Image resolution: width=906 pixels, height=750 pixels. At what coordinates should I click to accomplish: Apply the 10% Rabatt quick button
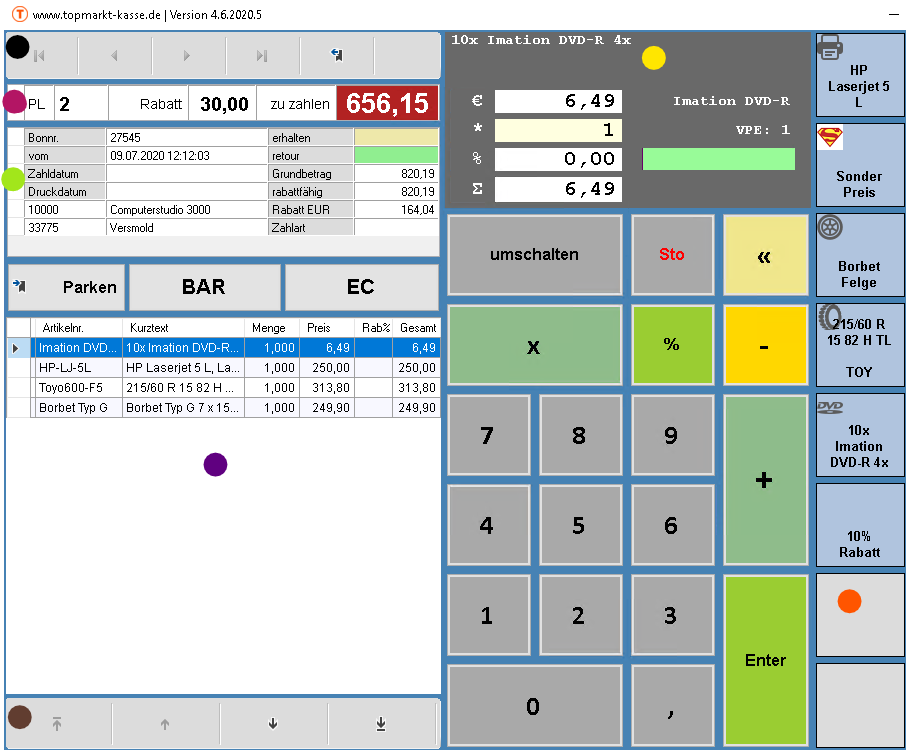pyautogui.click(x=859, y=525)
